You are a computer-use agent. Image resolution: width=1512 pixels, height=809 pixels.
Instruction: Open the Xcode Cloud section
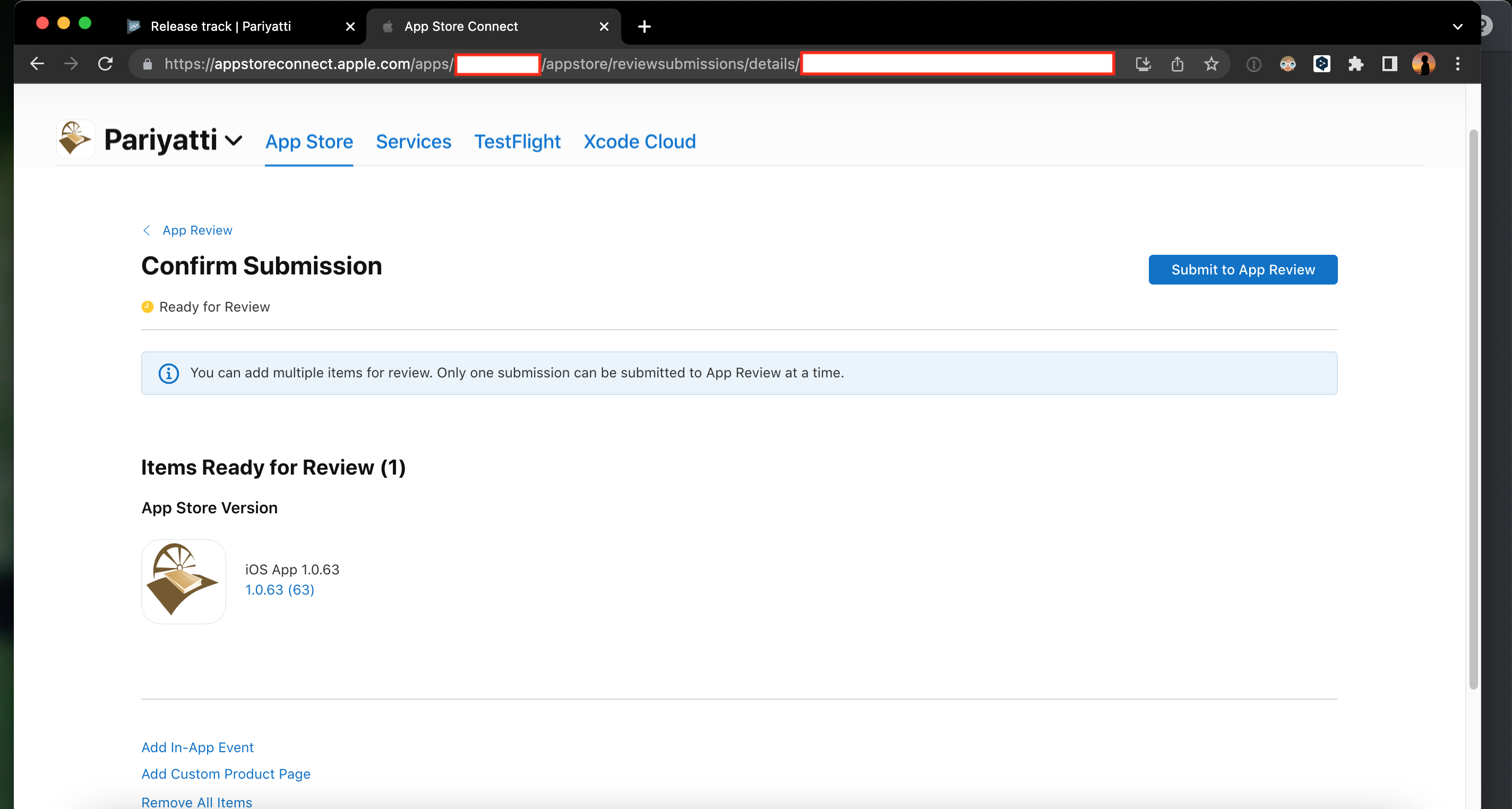tap(639, 142)
